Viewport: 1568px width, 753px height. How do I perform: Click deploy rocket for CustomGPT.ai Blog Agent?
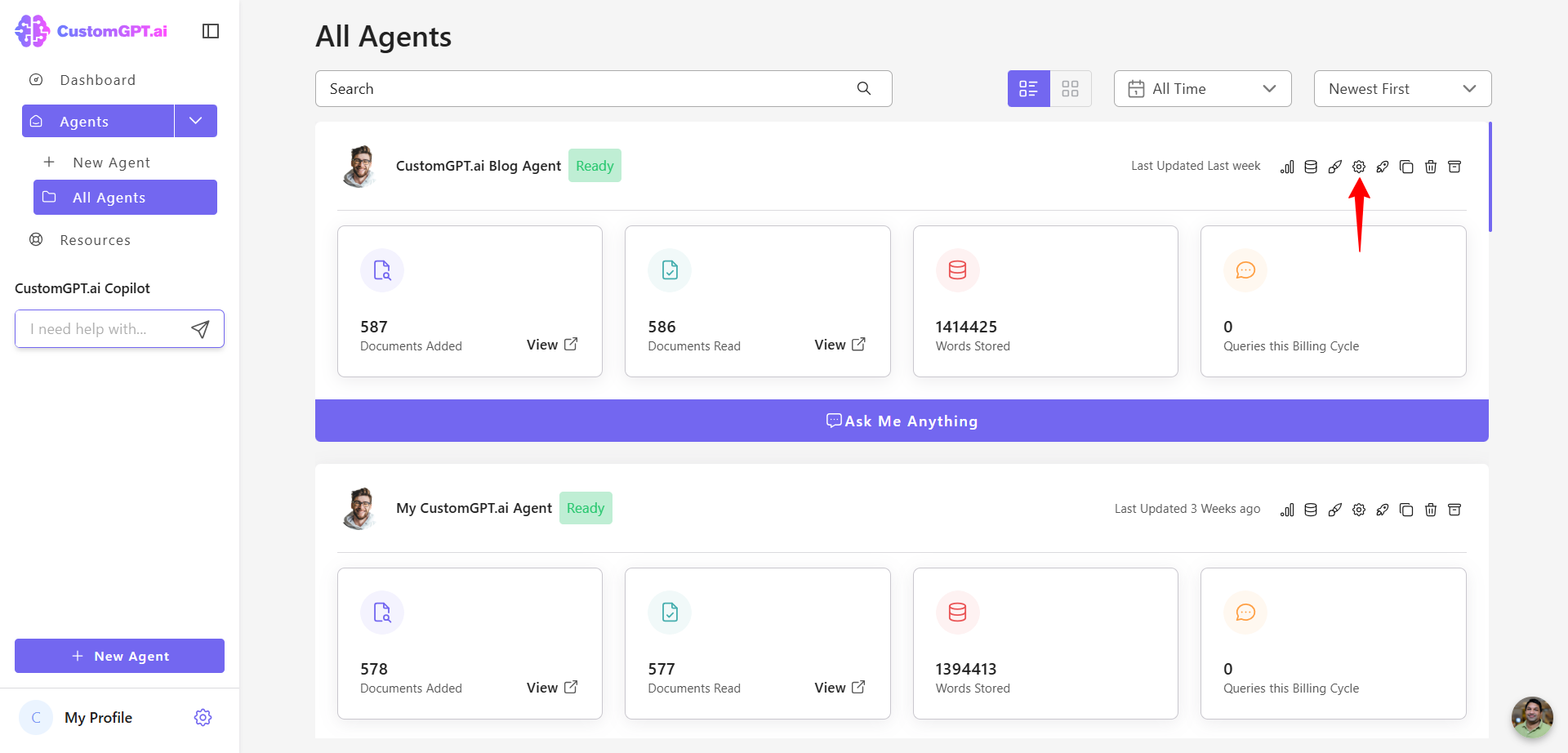[1383, 167]
